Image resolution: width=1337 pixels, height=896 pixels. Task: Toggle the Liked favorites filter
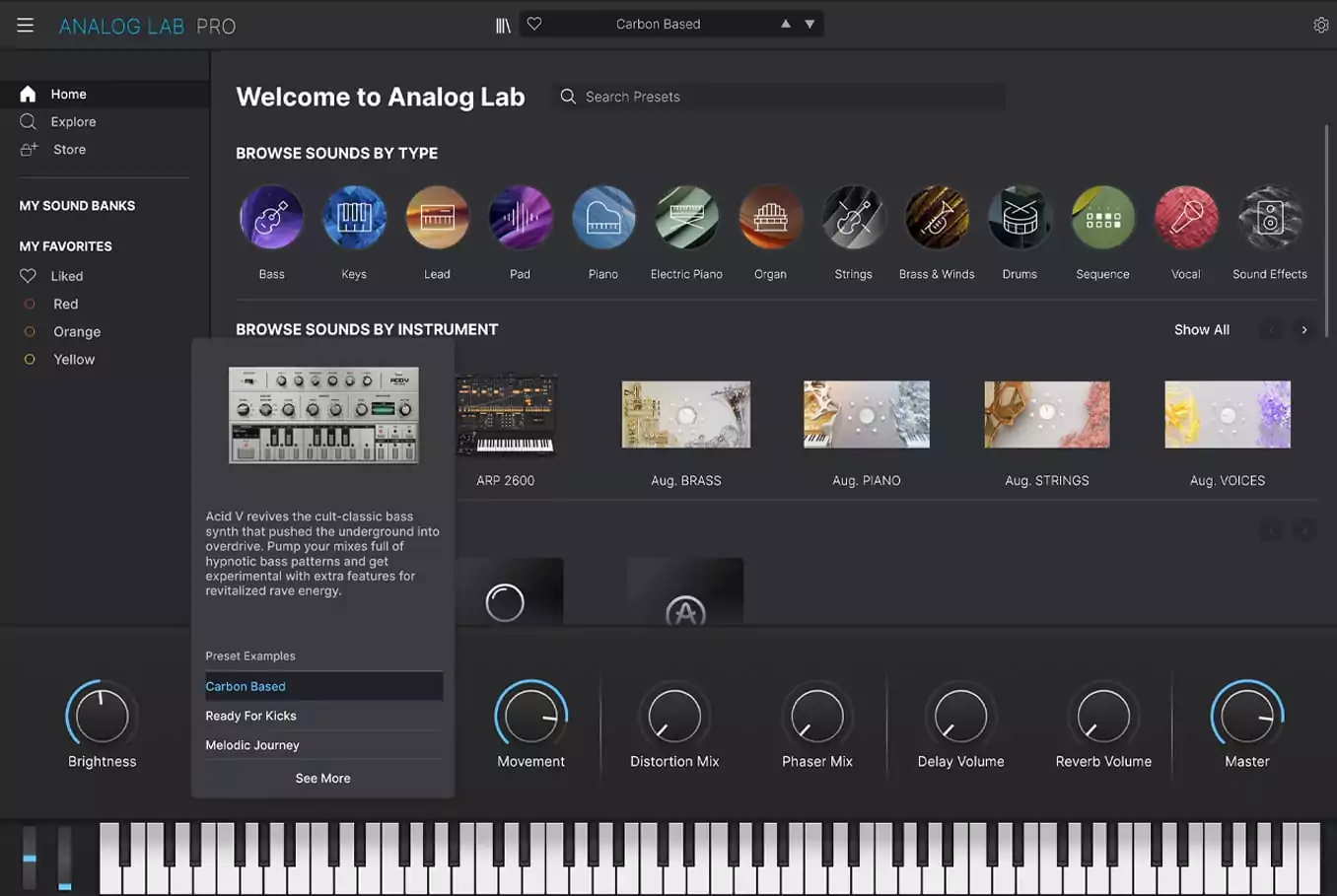tap(65, 276)
